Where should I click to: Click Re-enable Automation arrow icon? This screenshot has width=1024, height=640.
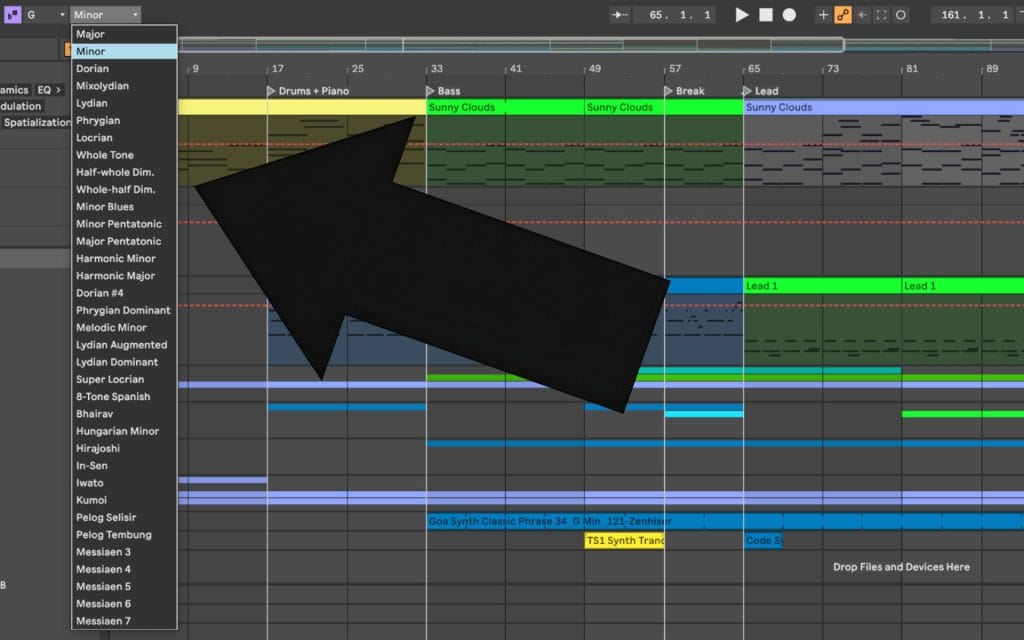point(862,15)
